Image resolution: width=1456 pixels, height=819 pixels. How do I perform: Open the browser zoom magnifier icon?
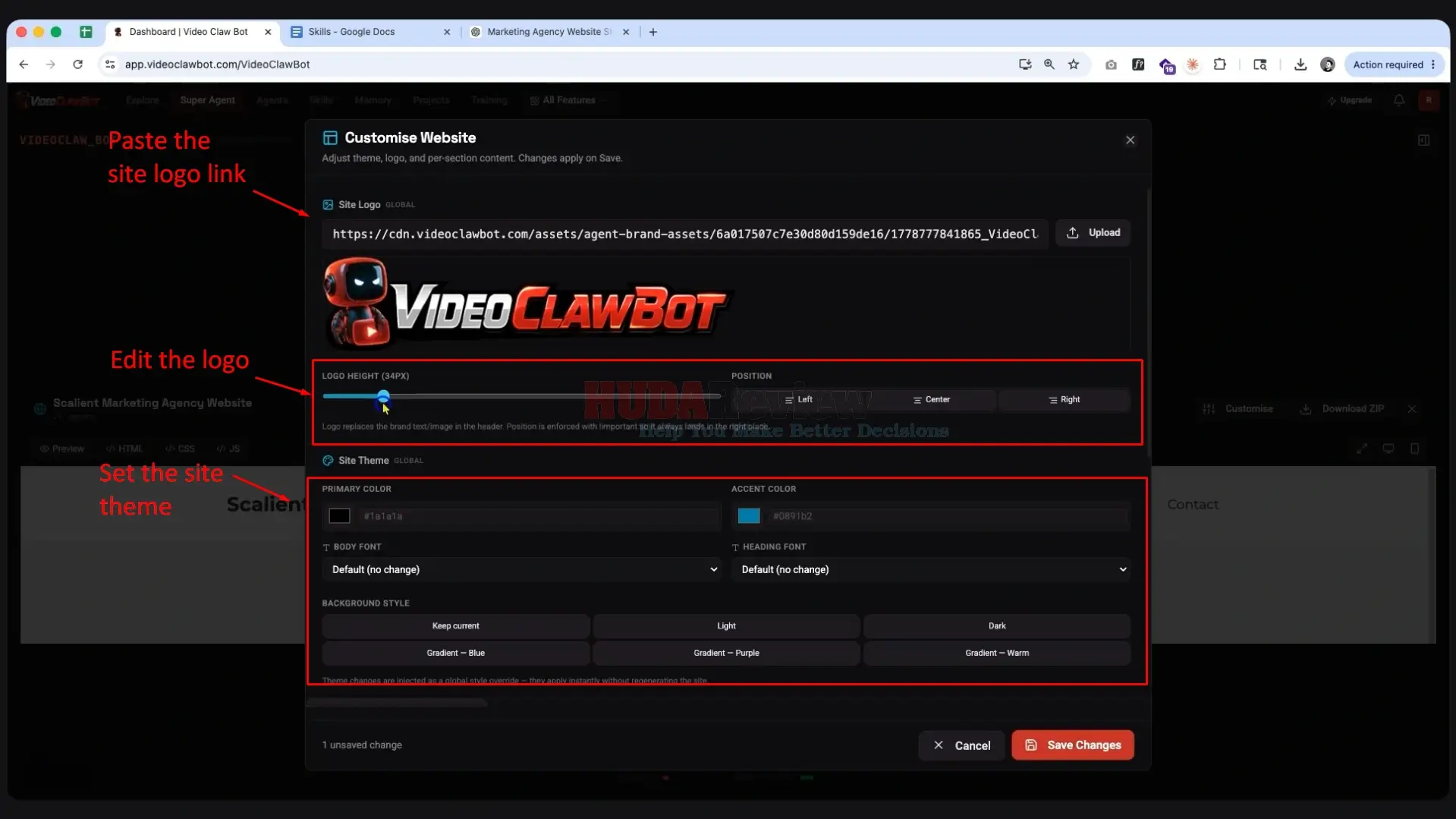1049,65
